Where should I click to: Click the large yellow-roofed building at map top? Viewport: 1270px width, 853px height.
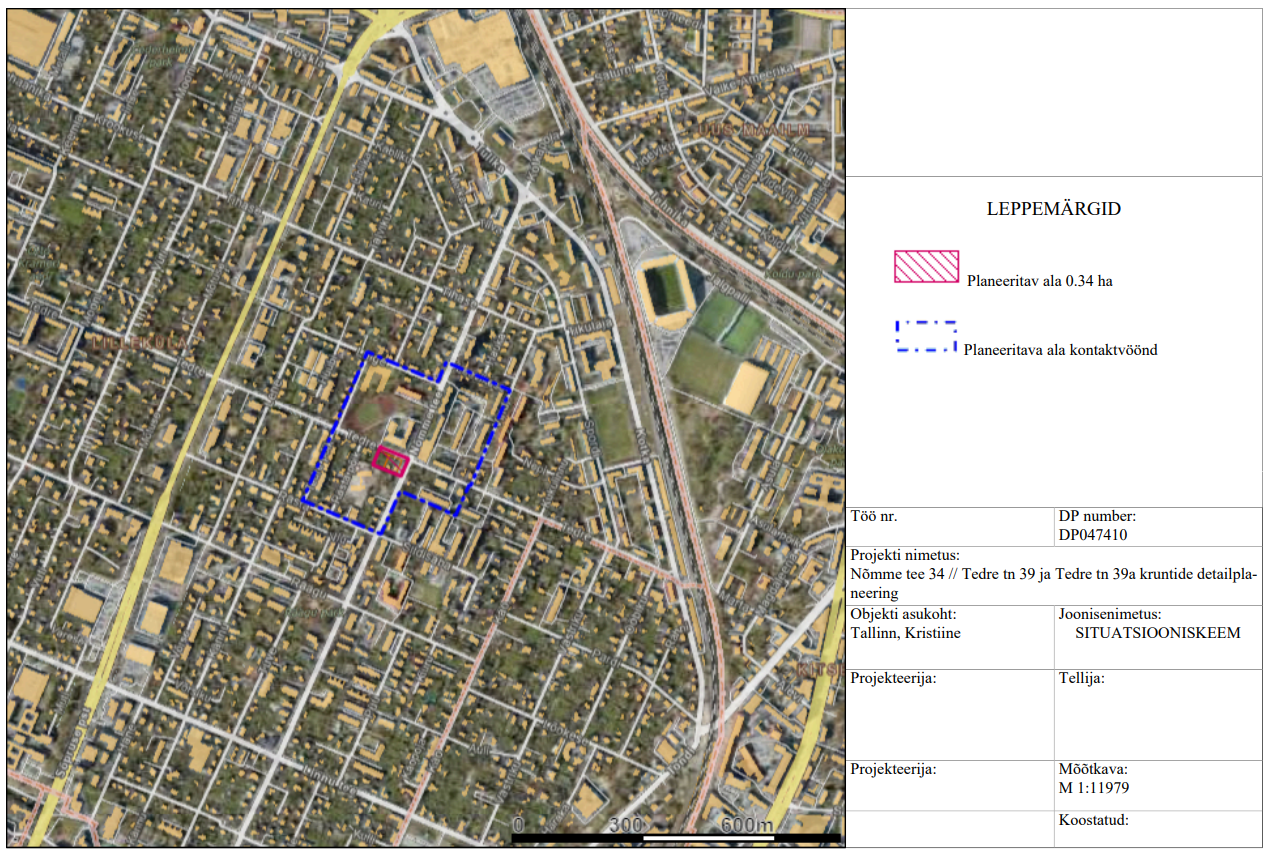coord(480,45)
